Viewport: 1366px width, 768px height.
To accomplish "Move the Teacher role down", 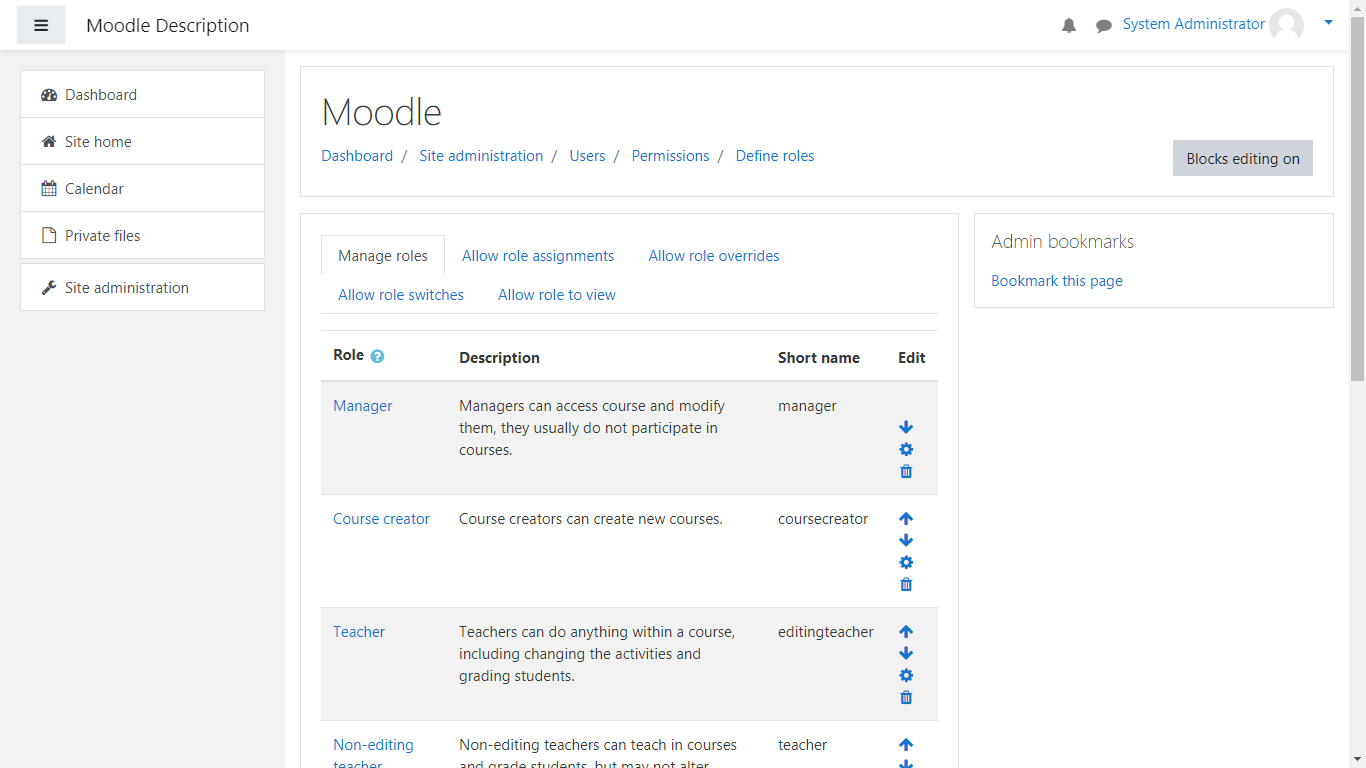I will [906, 653].
